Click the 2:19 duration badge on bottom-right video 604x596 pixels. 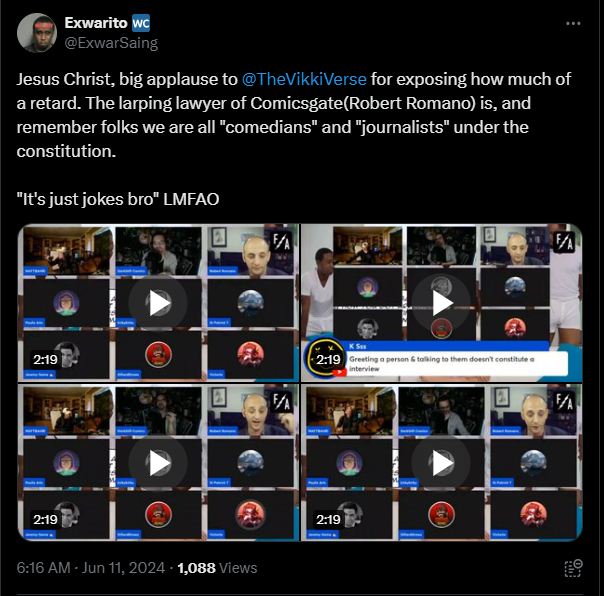pyautogui.click(x=328, y=519)
